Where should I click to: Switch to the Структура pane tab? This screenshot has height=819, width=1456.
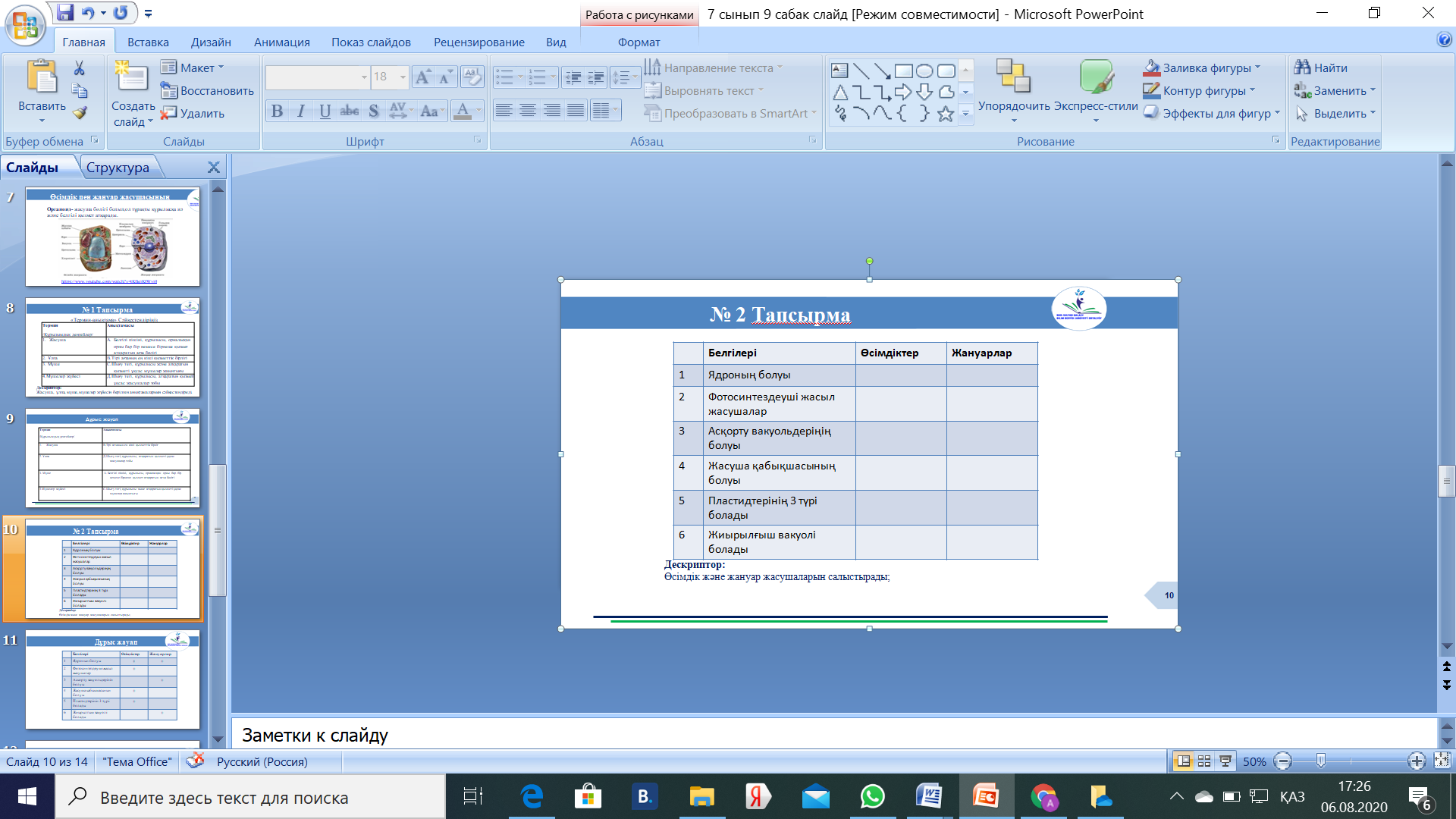[118, 167]
